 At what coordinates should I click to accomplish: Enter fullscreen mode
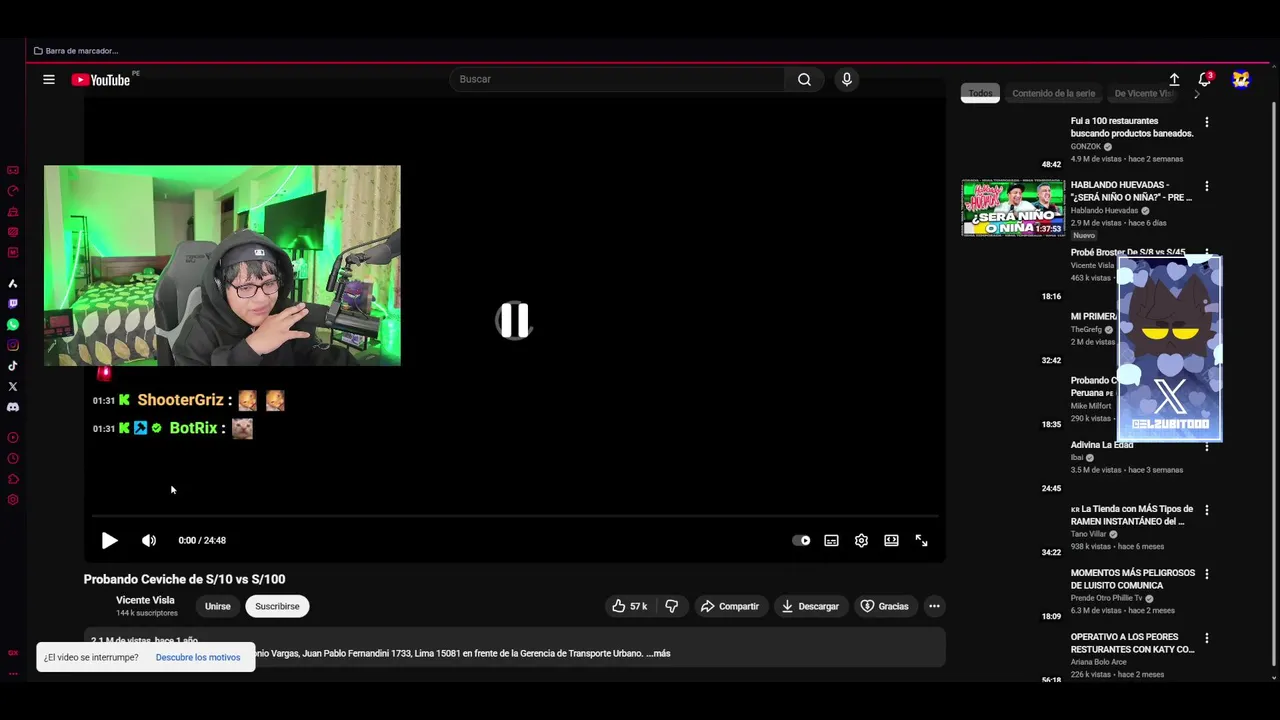pos(921,540)
